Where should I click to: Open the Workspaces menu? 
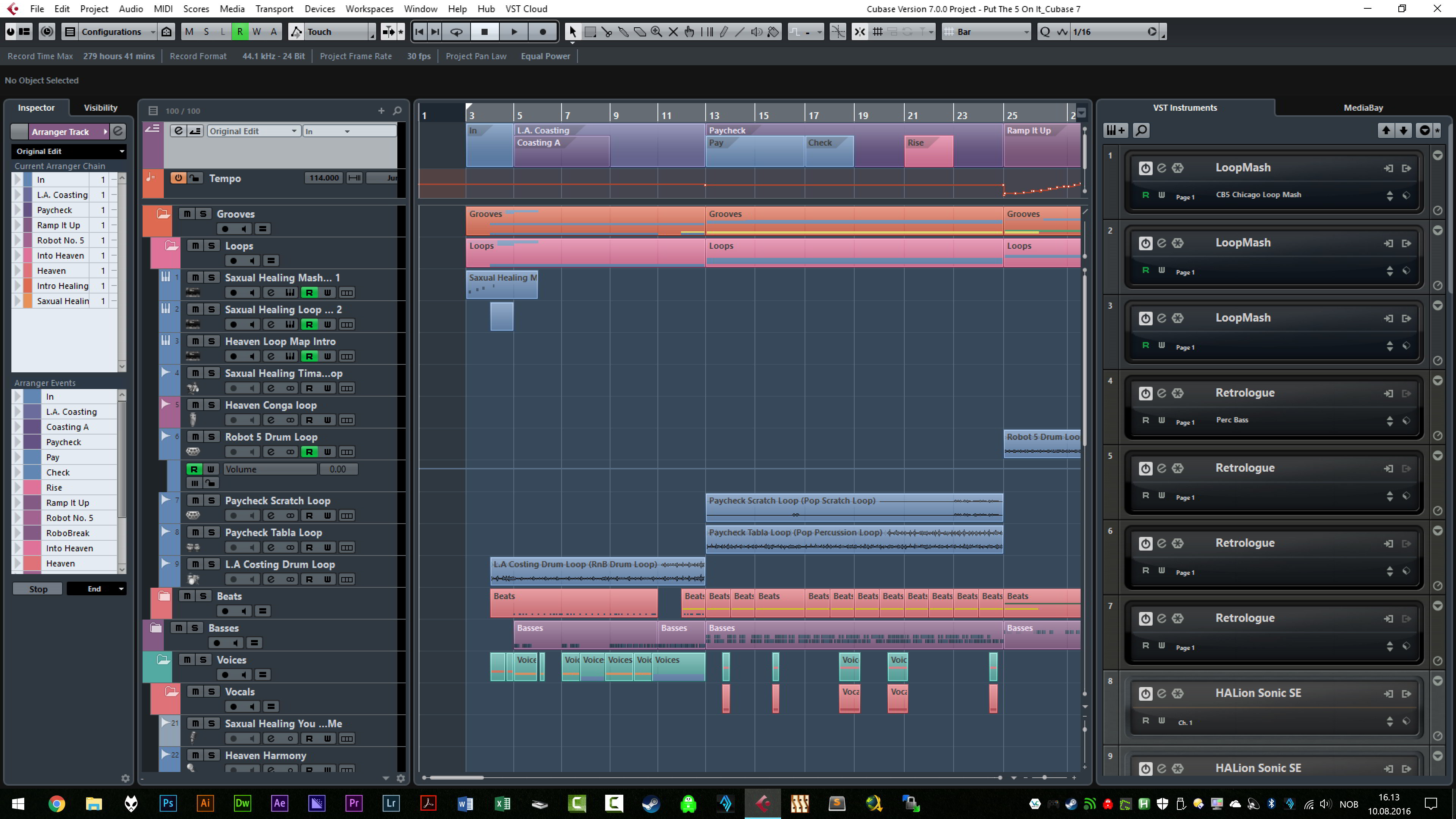369,8
